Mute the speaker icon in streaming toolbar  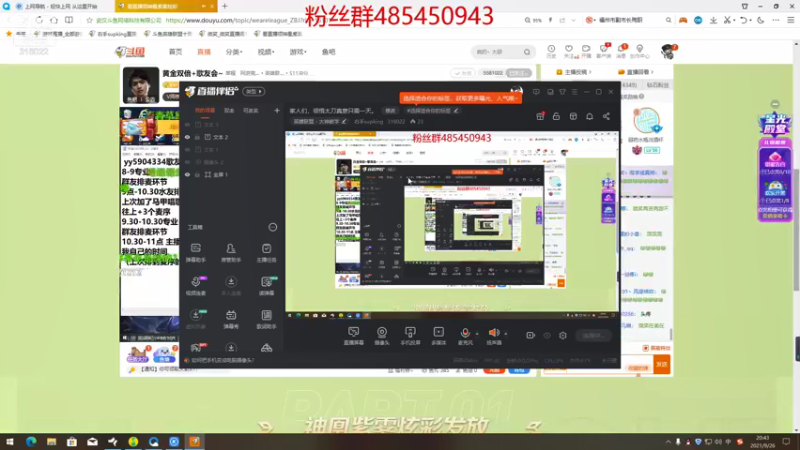[494, 333]
